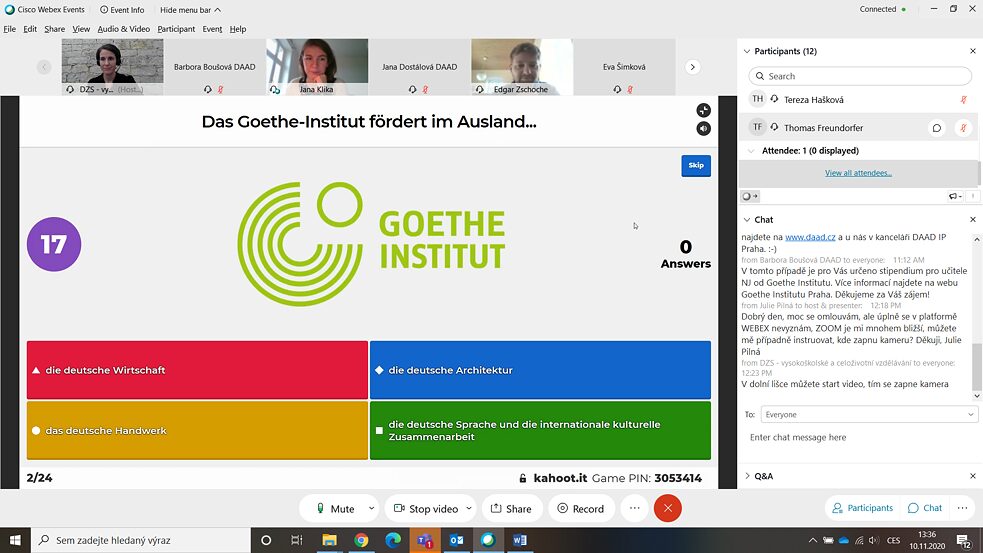
Task: Open Cortana circle icon in taskbar
Action: point(266,540)
